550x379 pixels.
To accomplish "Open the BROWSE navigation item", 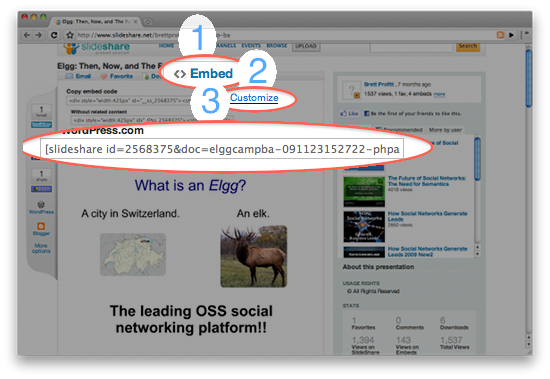I will (277, 46).
